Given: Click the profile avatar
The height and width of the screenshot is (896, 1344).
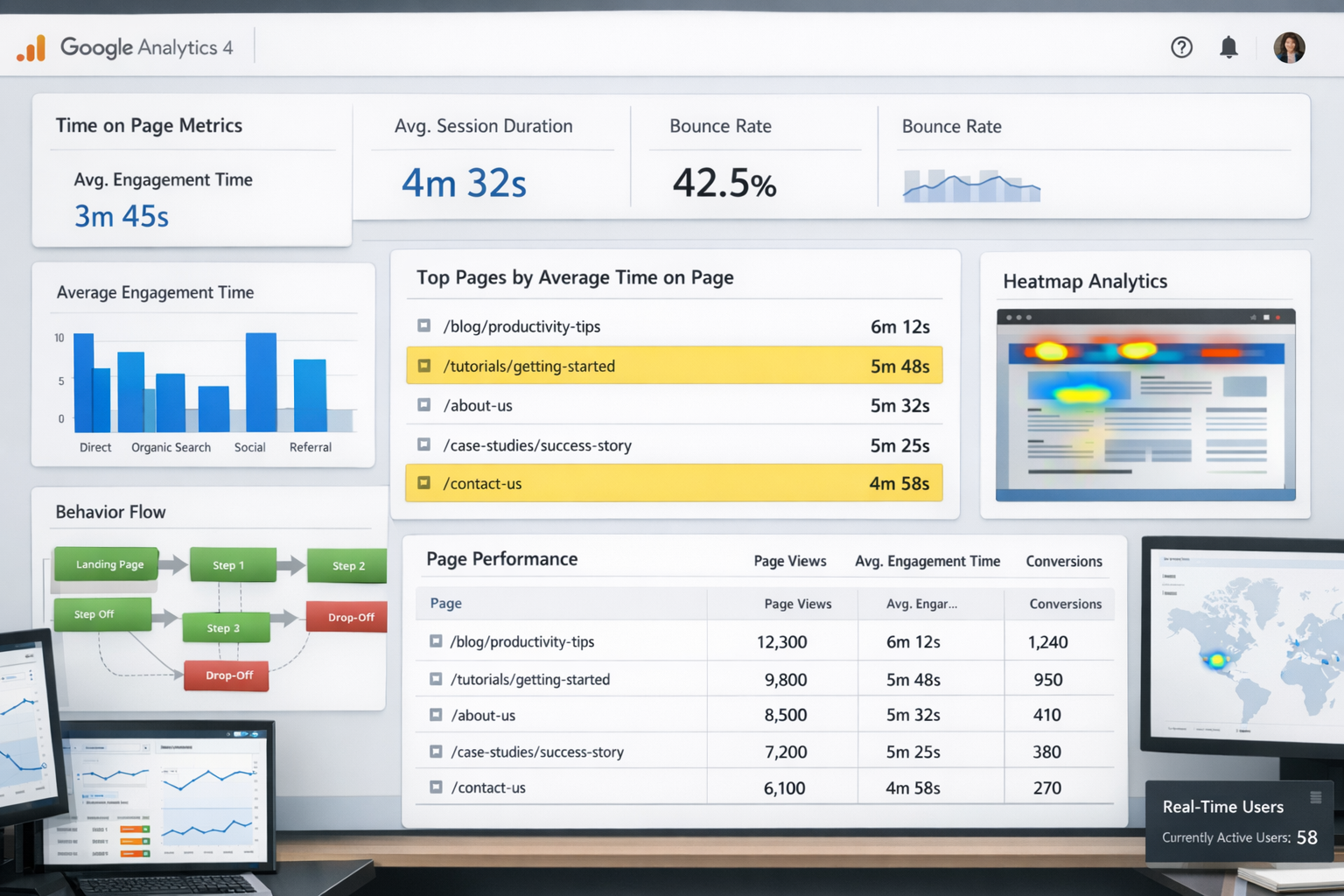Looking at the screenshot, I should point(1289,47).
